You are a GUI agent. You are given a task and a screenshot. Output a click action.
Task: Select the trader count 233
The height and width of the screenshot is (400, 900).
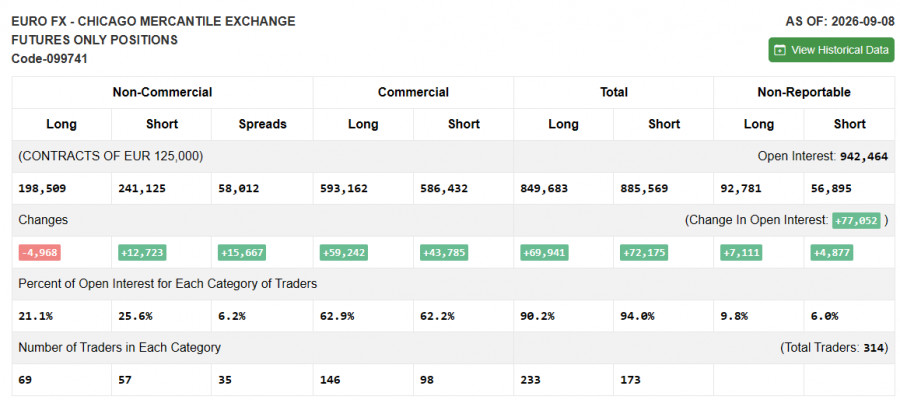530,380
